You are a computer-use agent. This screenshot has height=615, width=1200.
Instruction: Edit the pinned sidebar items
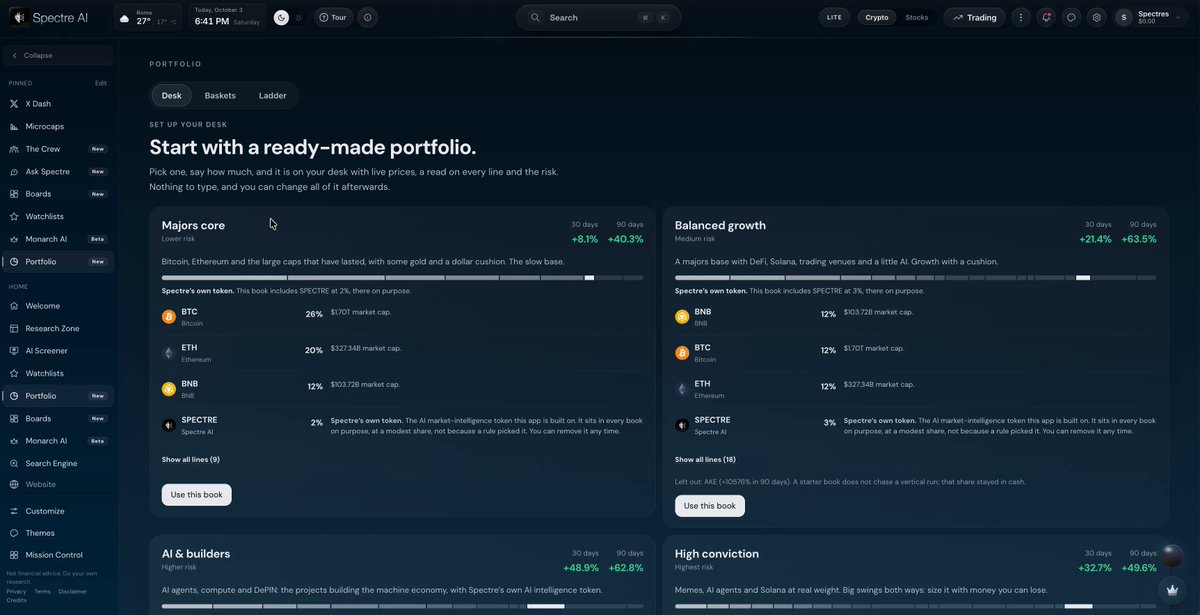101,83
